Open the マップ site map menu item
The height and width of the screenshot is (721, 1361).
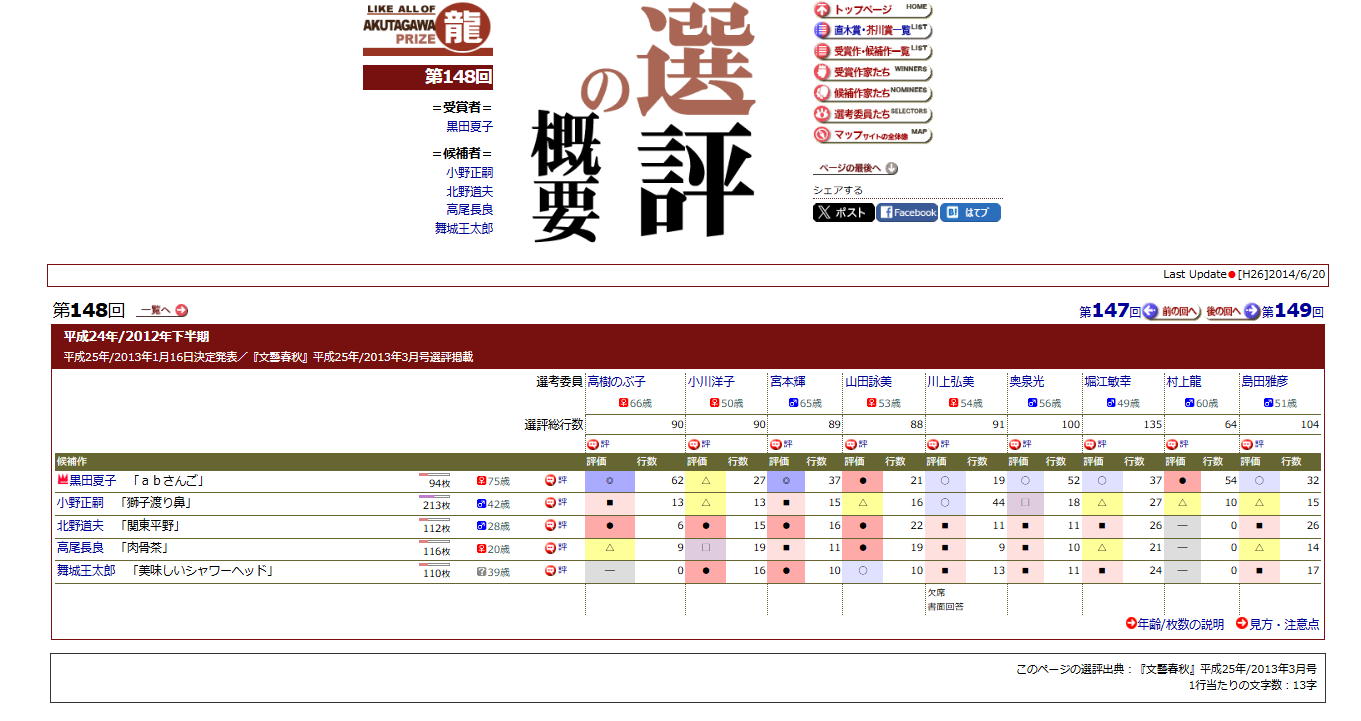pyautogui.click(x=871, y=135)
